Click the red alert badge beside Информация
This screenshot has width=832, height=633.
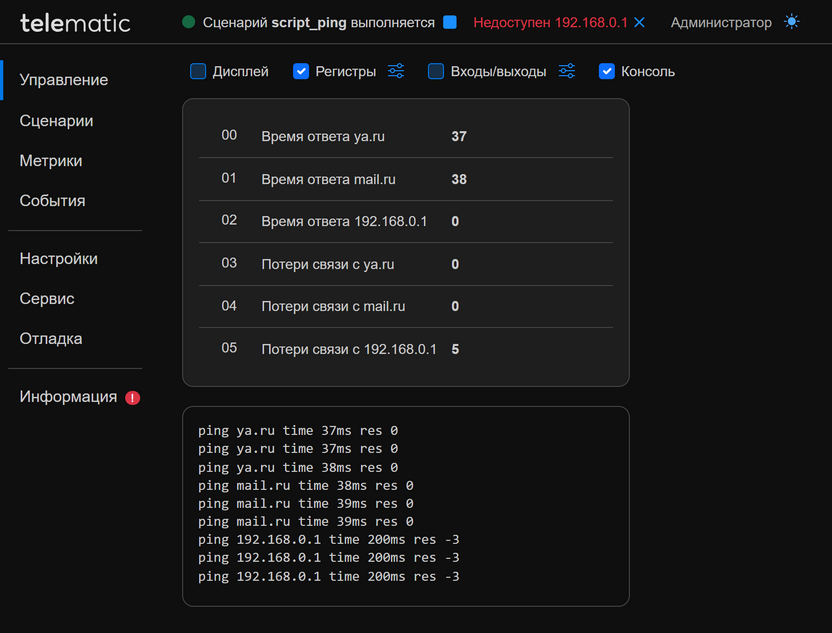click(133, 398)
